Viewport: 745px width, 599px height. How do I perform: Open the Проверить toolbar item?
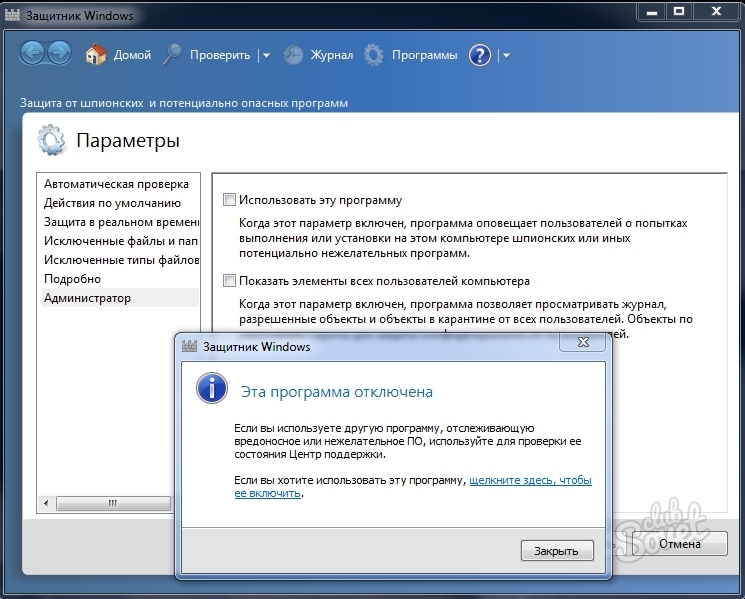coord(206,55)
